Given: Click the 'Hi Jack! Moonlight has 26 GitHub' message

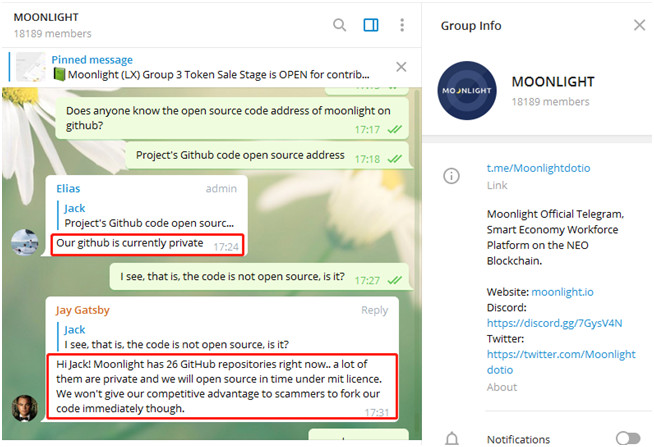Looking at the screenshot, I should coord(219,386).
